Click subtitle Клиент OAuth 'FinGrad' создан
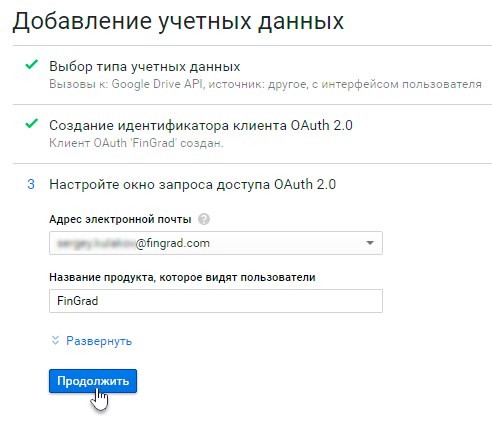Image resolution: width=492 pixels, height=425 pixels. click(136, 143)
